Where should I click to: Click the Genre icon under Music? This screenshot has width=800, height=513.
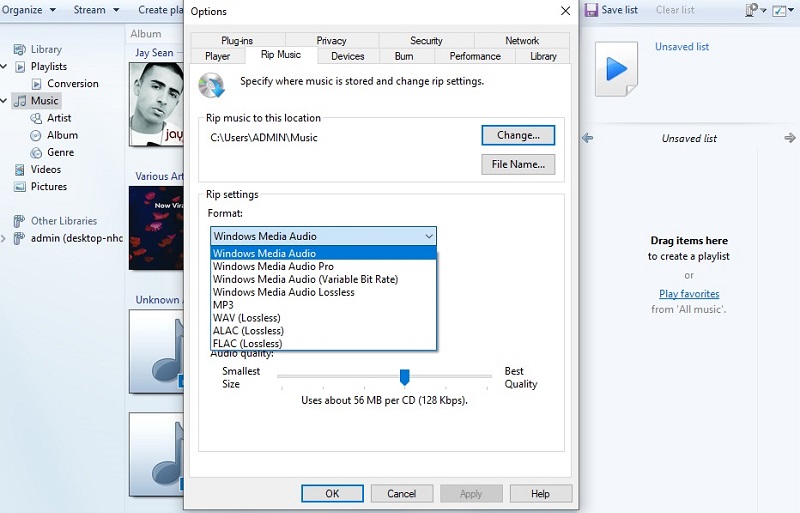(x=36, y=153)
